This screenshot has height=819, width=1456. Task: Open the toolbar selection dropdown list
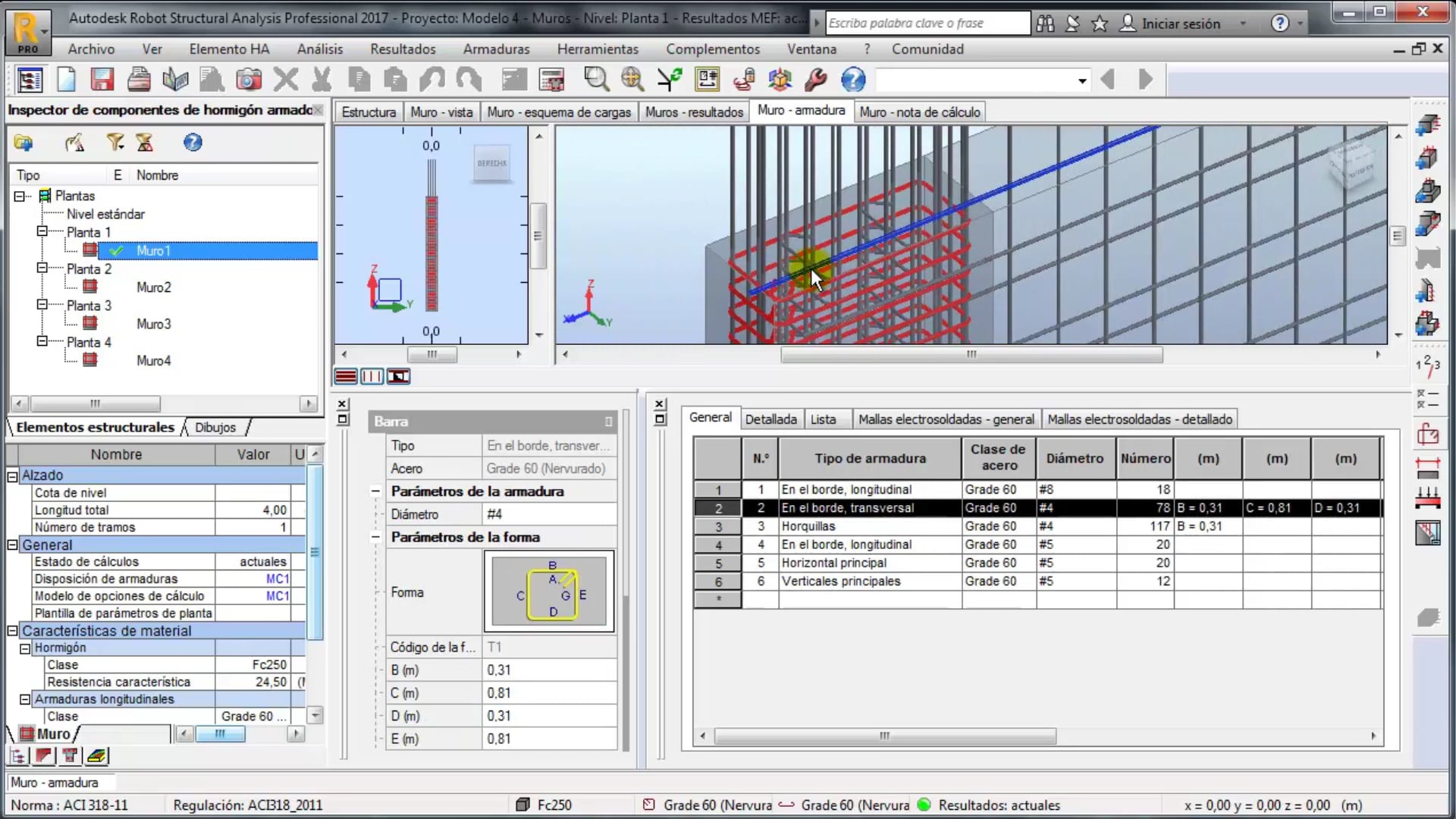tap(1081, 80)
